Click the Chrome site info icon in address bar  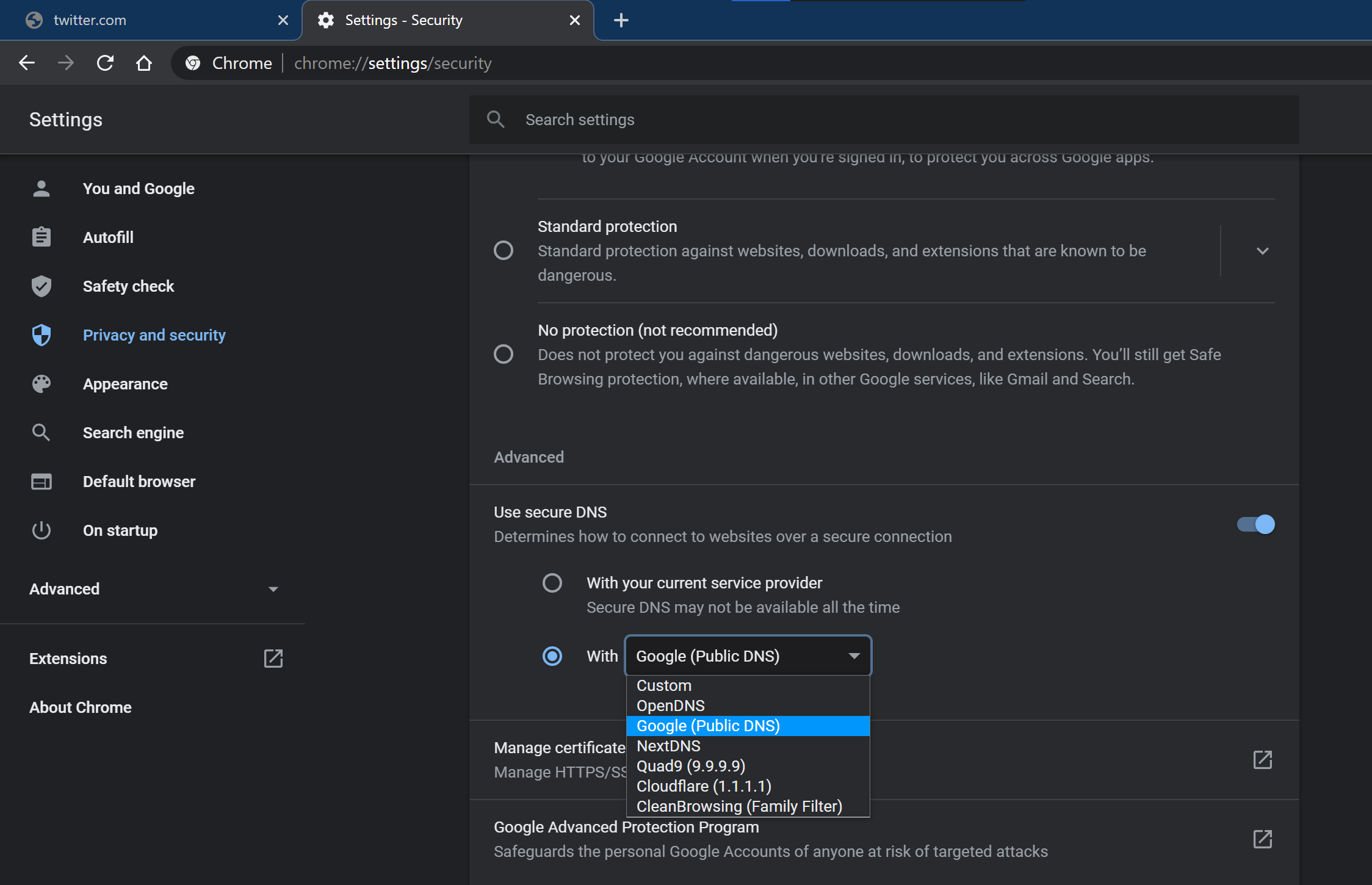tap(193, 63)
